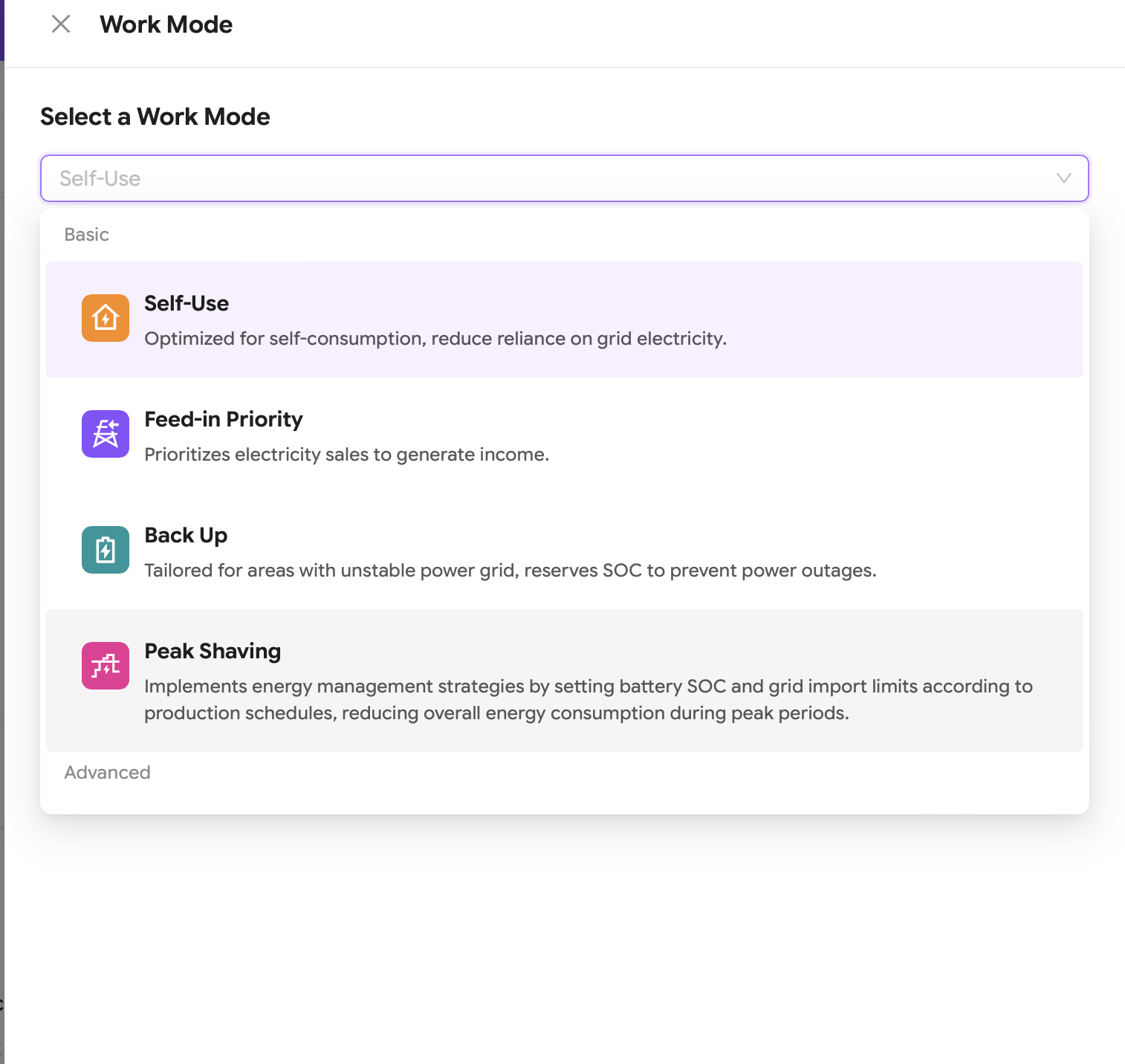Select the Peak Shaving mode title
Image resolution: width=1125 pixels, height=1064 pixels.
[213, 651]
